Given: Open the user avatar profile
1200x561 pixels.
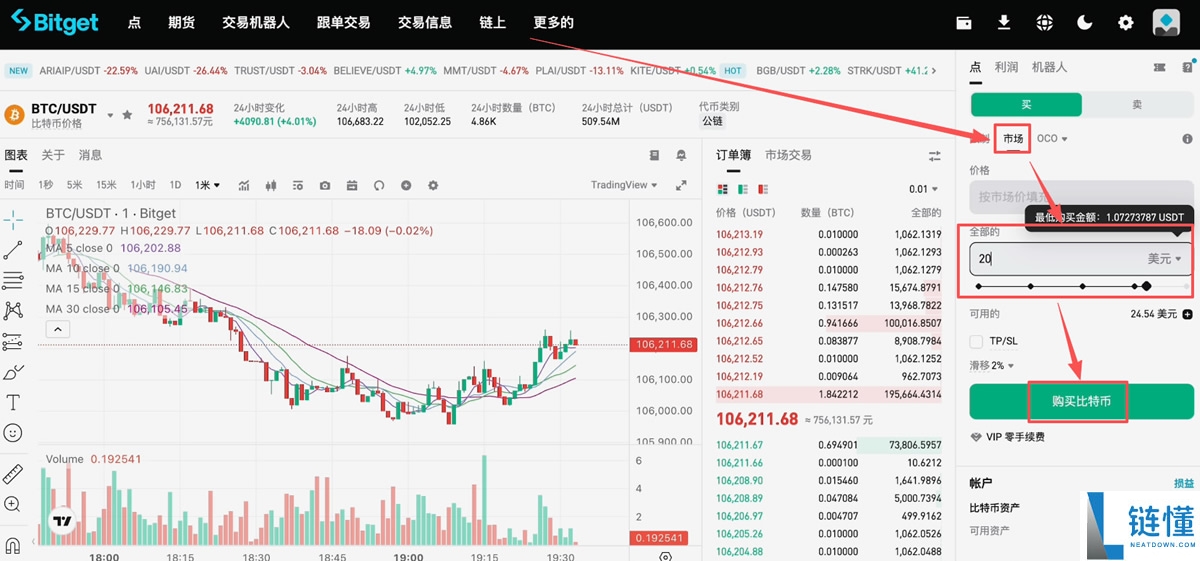Looking at the screenshot, I should (x=1167, y=23).
